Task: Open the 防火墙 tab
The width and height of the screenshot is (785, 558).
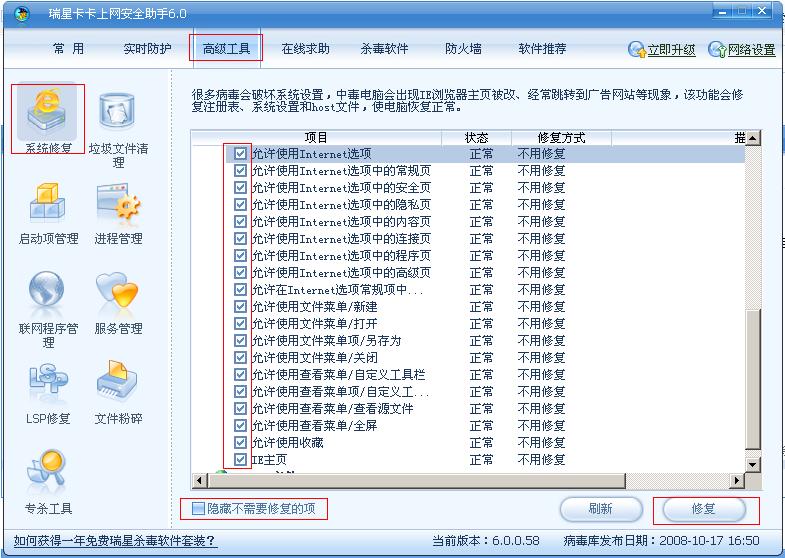Action: [463, 49]
